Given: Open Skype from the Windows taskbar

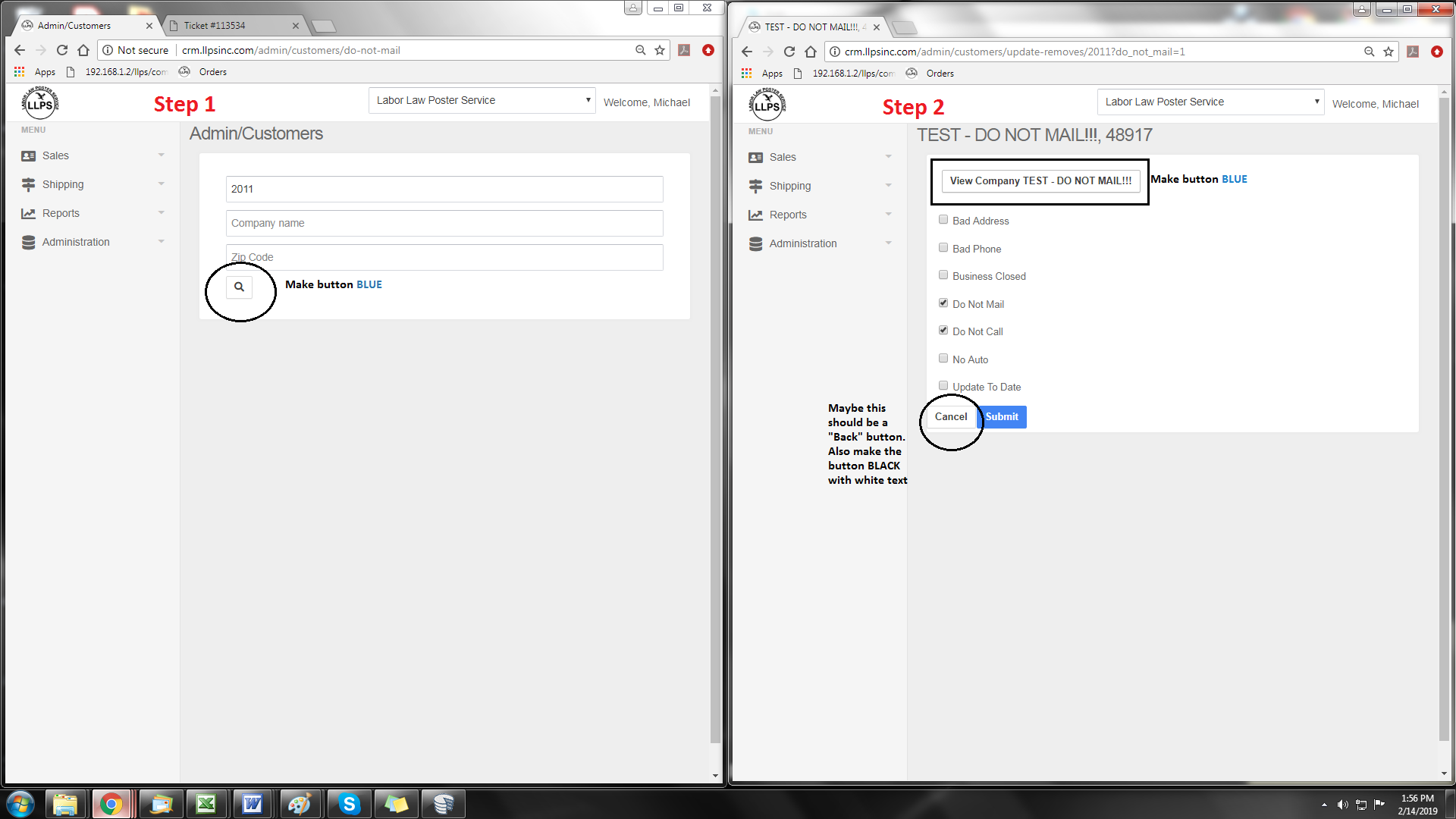Looking at the screenshot, I should click(x=349, y=804).
